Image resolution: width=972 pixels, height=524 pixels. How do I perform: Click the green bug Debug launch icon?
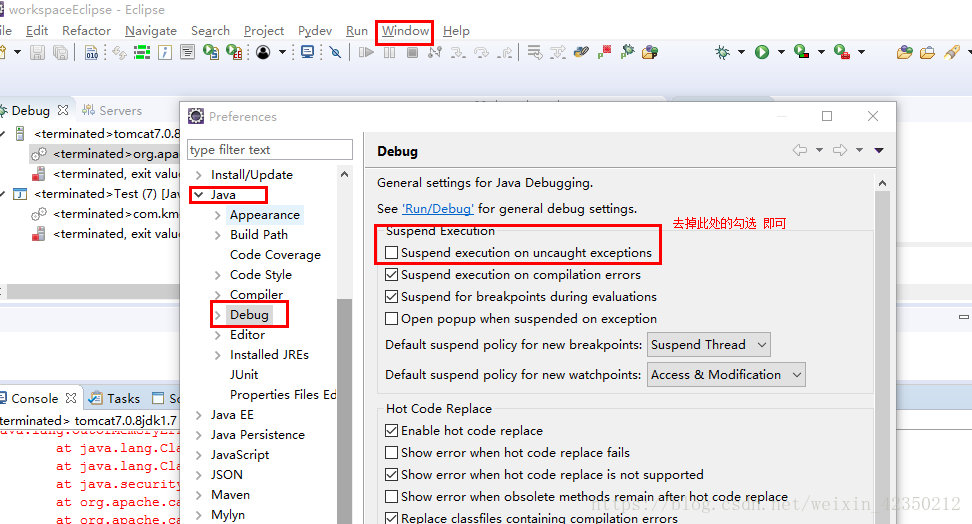pyautogui.click(x=722, y=53)
